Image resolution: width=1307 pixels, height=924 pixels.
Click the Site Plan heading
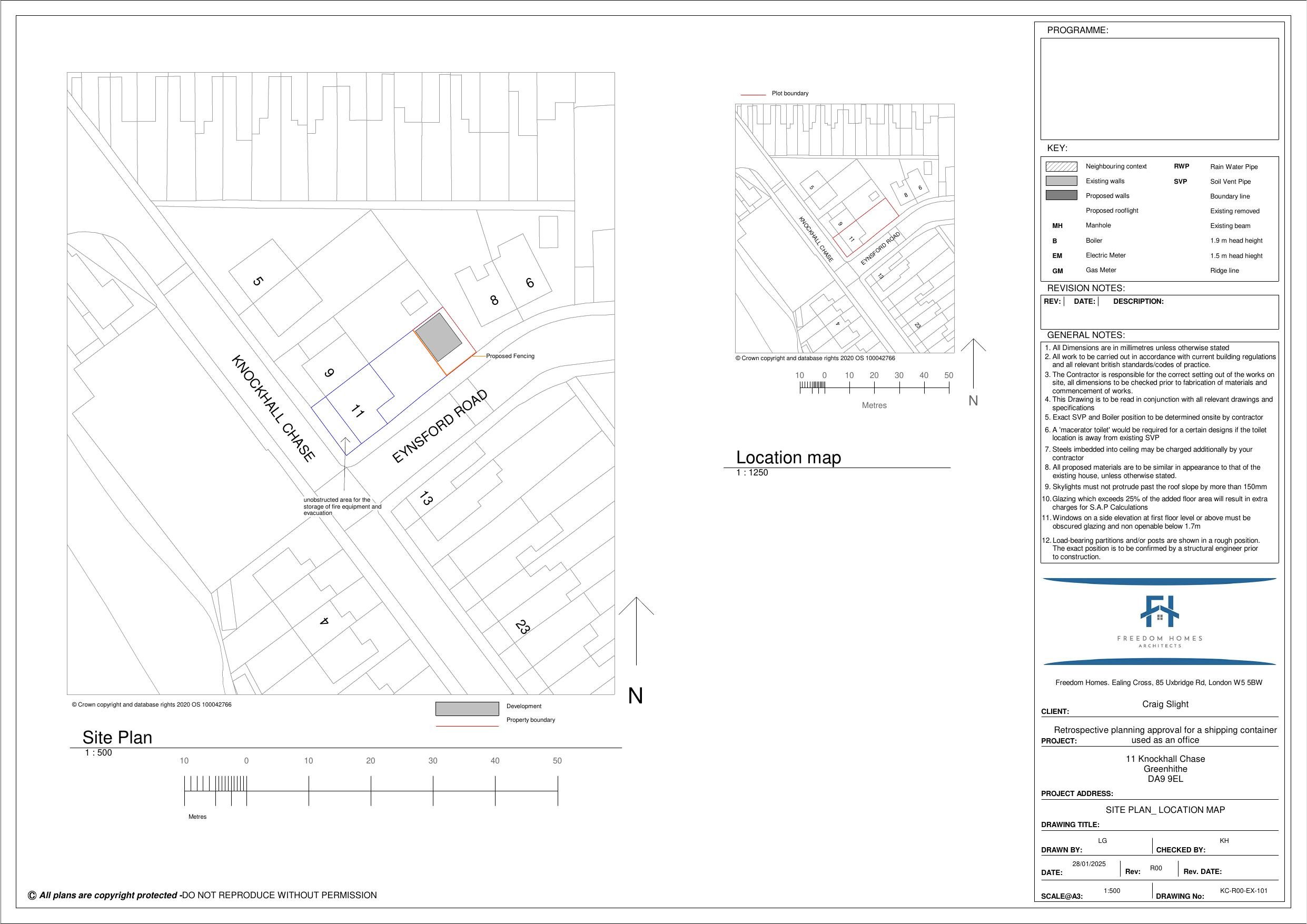(117, 737)
